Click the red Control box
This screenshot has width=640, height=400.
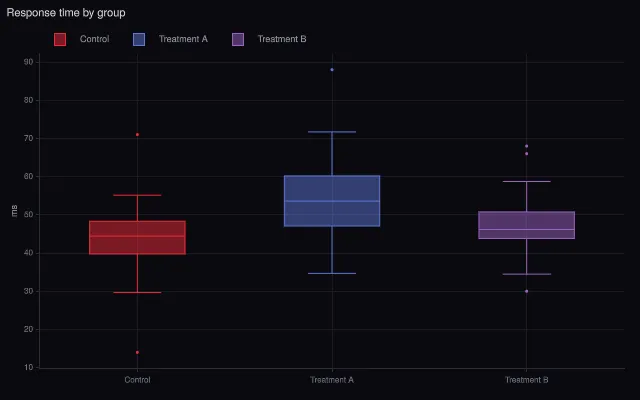tap(138, 238)
